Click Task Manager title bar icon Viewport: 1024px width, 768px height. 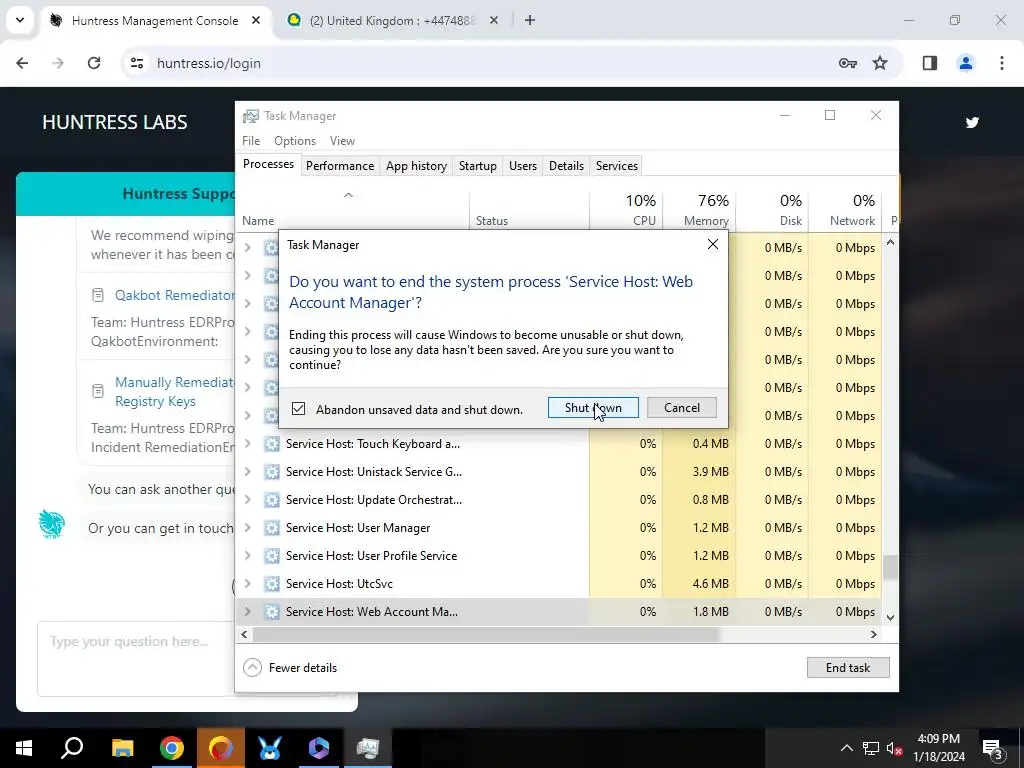251,116
